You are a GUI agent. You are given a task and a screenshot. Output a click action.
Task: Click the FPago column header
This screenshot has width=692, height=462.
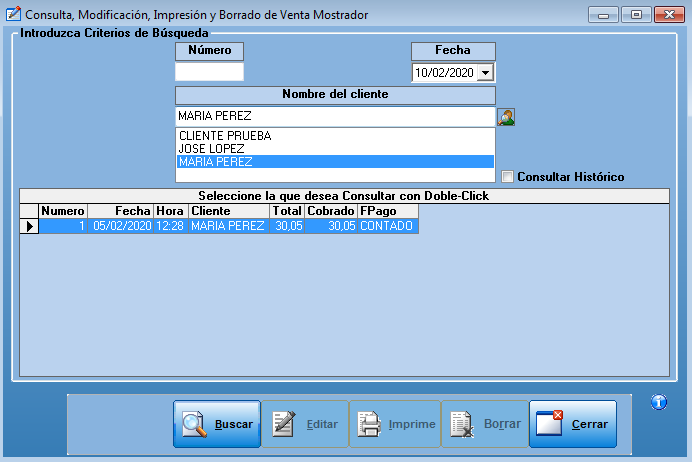[388, 211]
